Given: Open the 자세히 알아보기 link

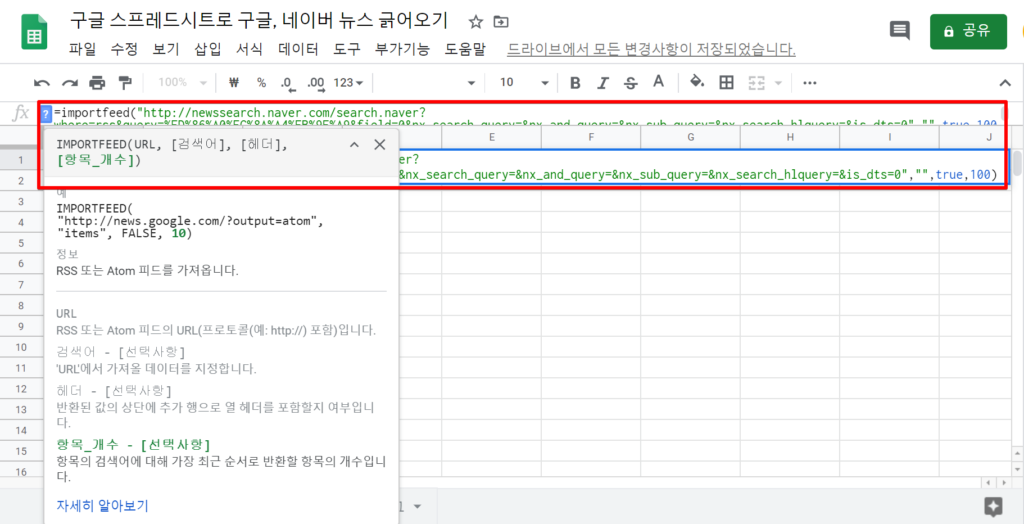Looking at the screenshot, I should coord(103,505).
